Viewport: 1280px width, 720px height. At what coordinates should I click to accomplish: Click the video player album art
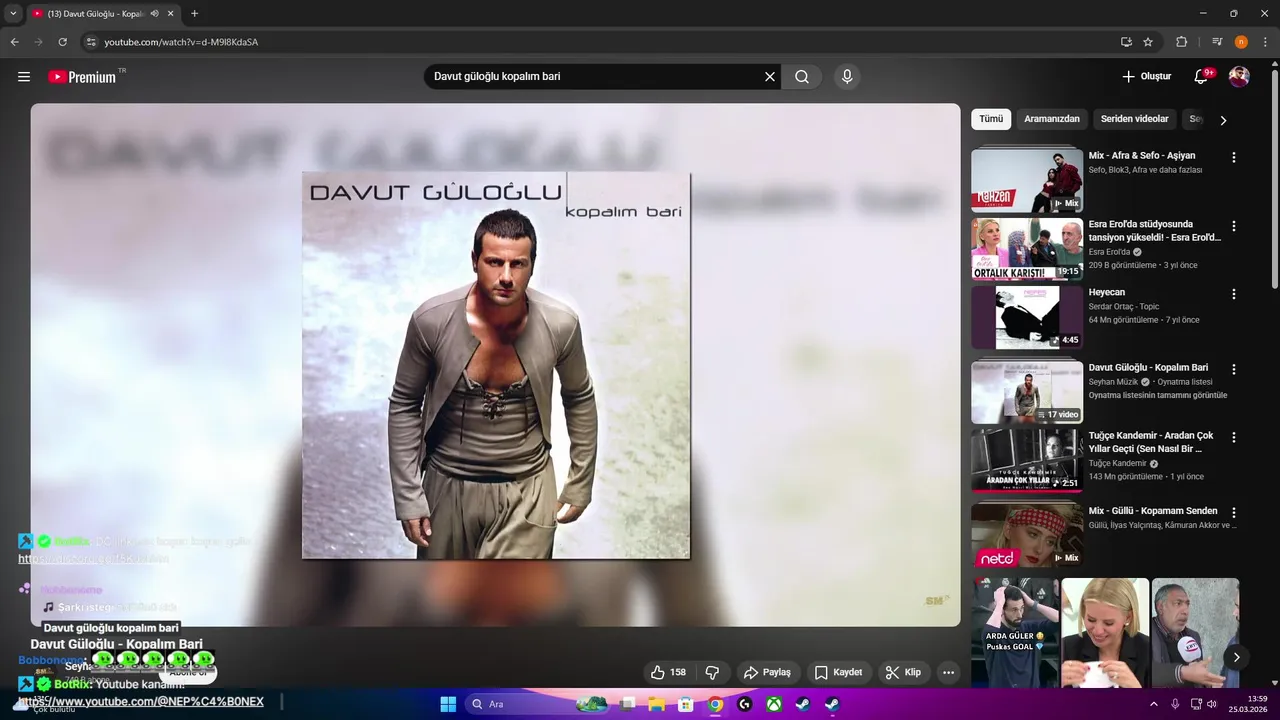(496, 365)
